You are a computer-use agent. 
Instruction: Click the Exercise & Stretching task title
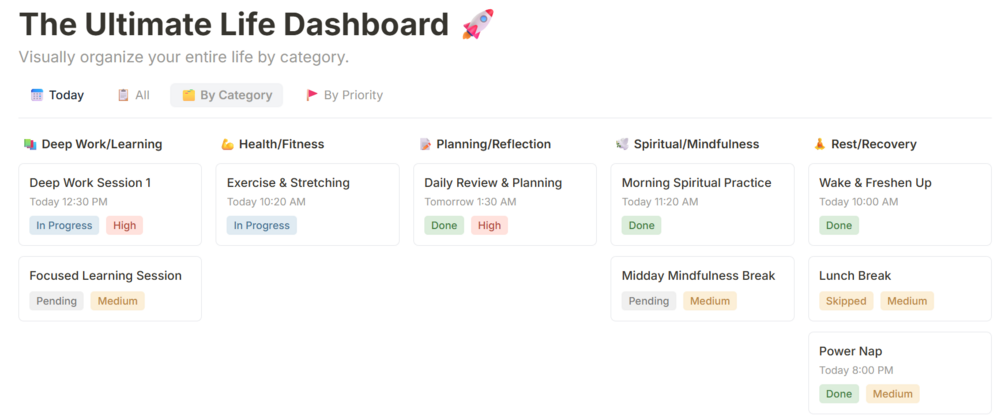tap(288, 183)
